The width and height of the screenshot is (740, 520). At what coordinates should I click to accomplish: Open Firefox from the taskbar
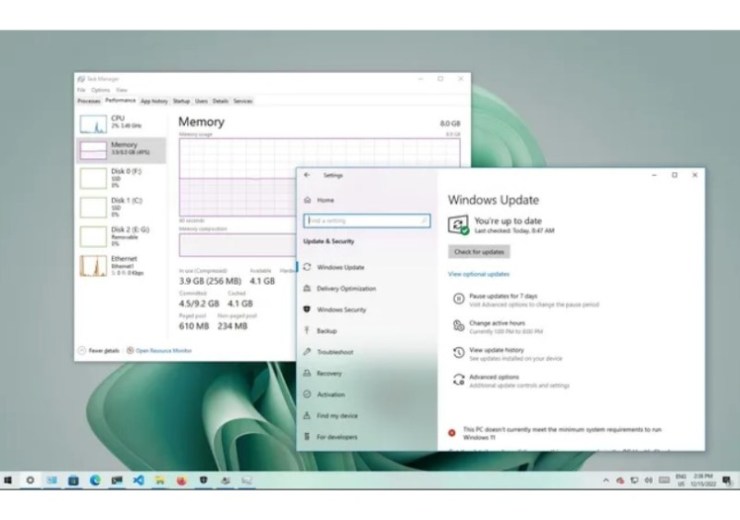click(182, 480)
